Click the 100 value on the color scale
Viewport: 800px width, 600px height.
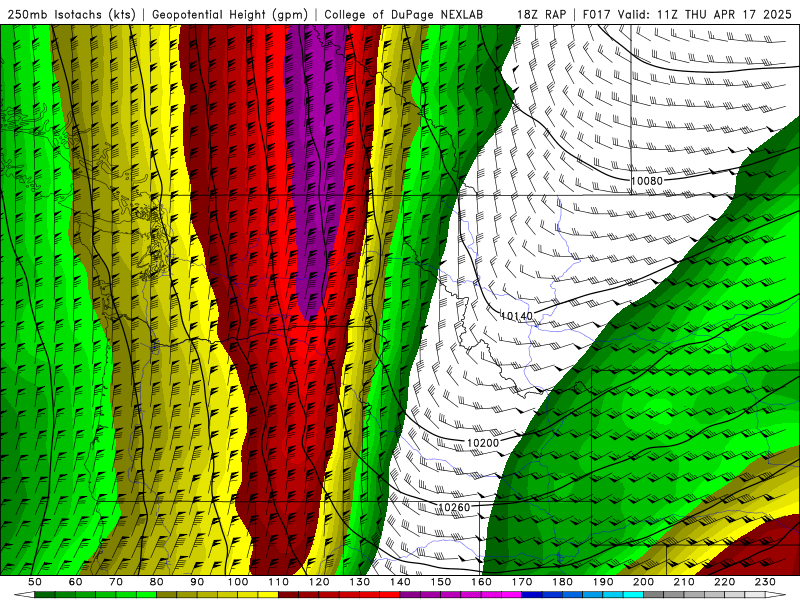tap(238, 582)
